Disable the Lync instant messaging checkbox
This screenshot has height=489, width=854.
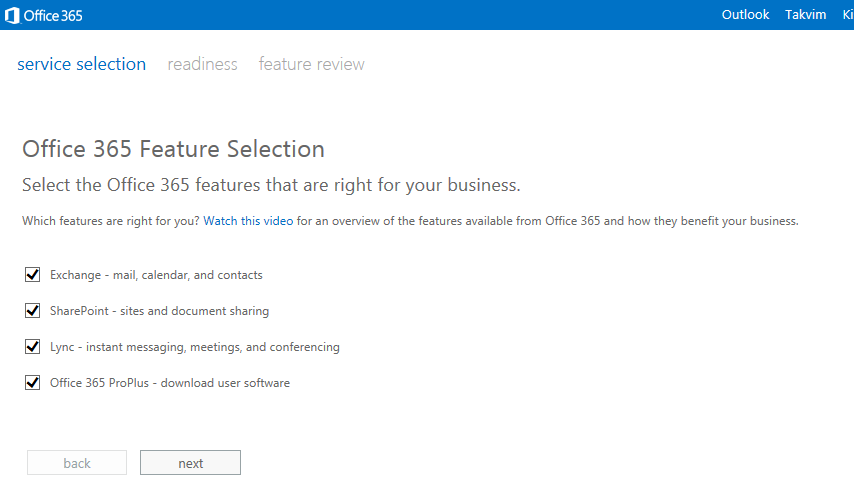pos(33,346)
